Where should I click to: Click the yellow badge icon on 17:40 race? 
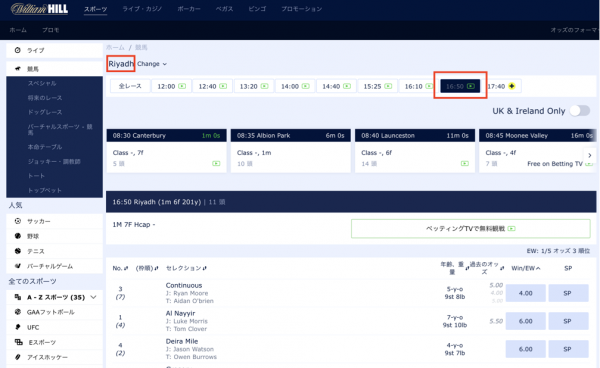(x=512, y=86)
